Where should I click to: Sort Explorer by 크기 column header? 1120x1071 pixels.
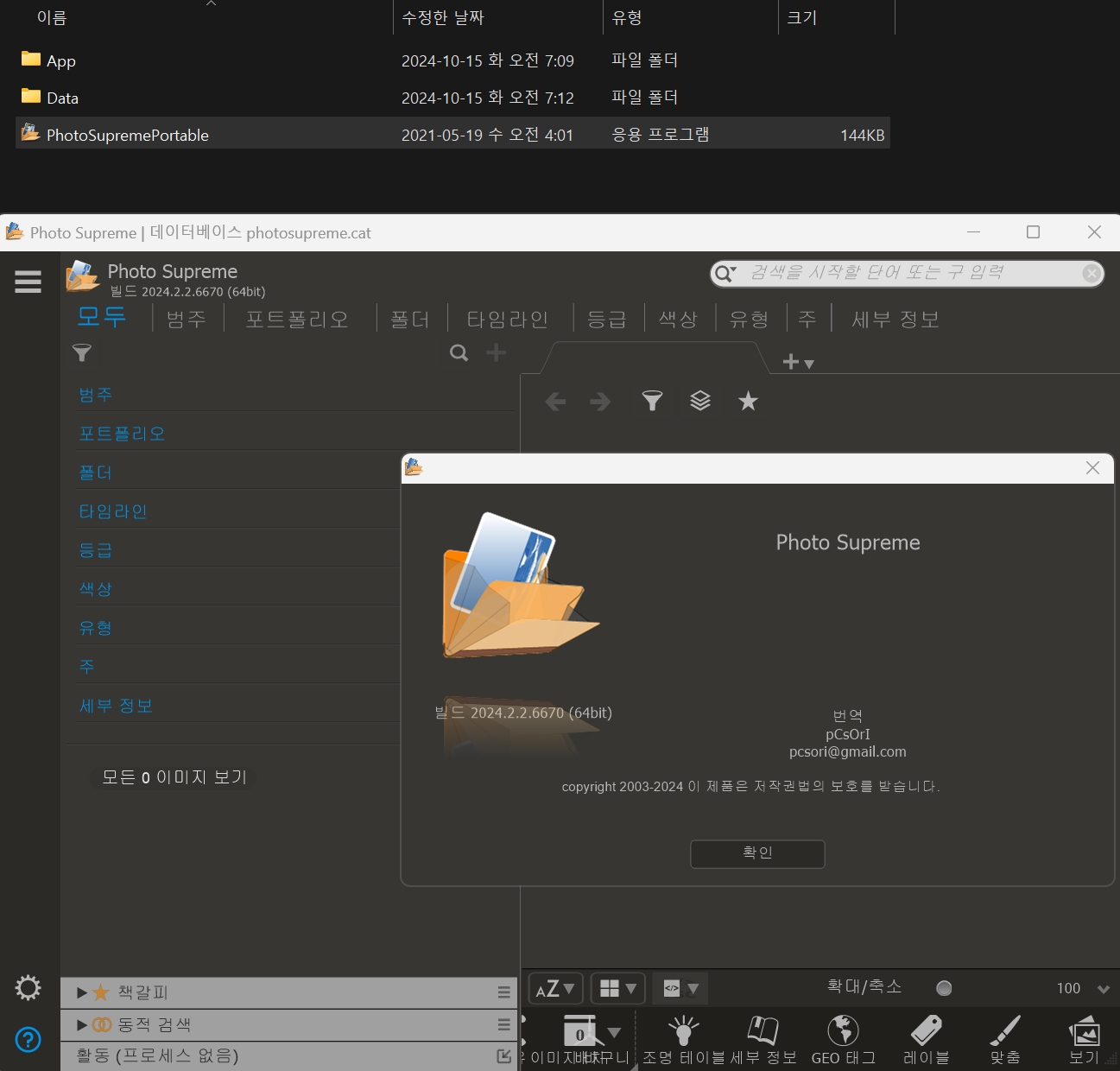coord(836,17)
